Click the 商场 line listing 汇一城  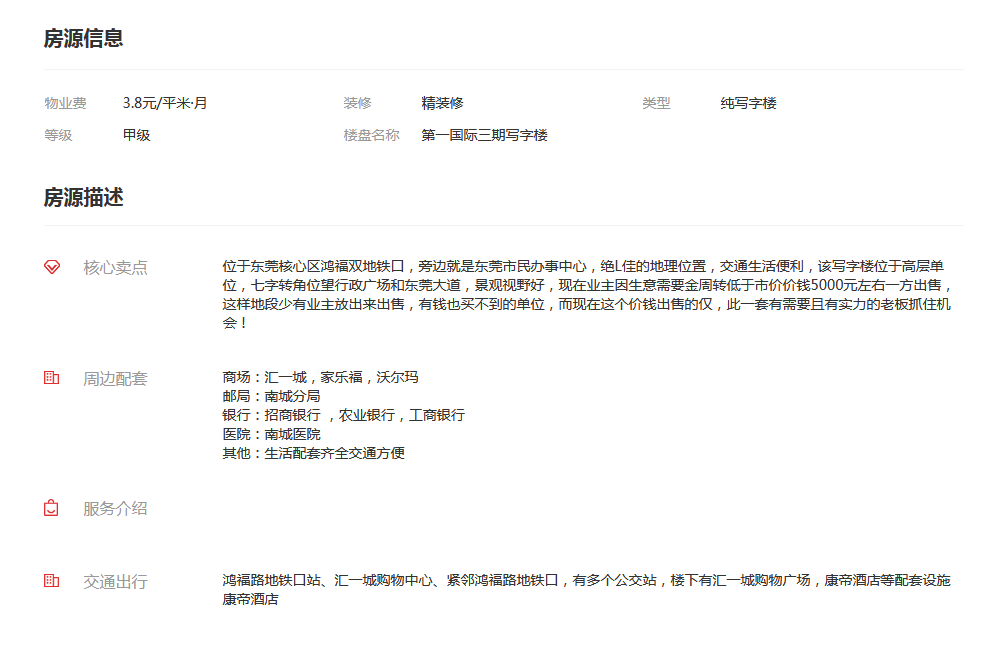(320, 377)
